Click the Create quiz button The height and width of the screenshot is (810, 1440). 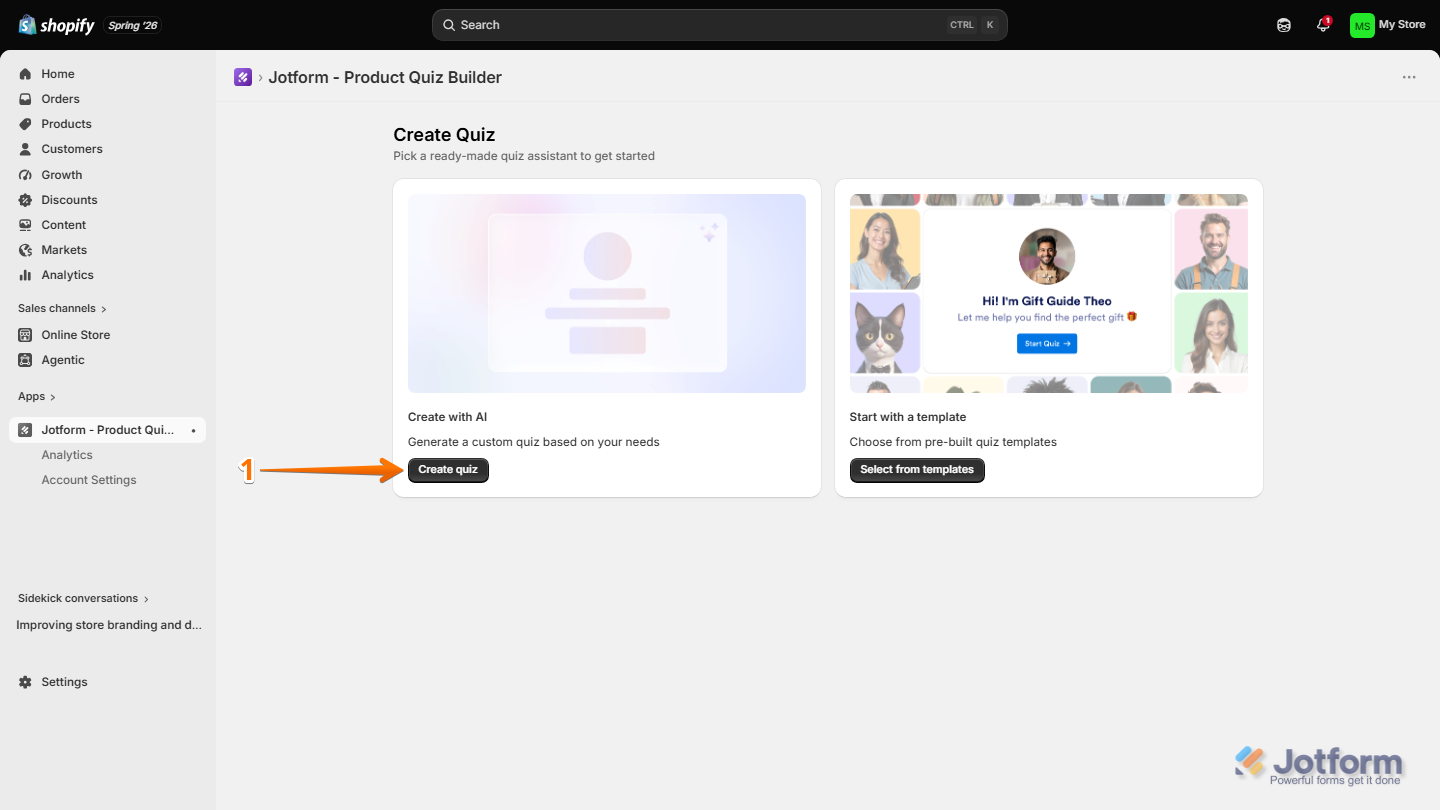[448, 470]
